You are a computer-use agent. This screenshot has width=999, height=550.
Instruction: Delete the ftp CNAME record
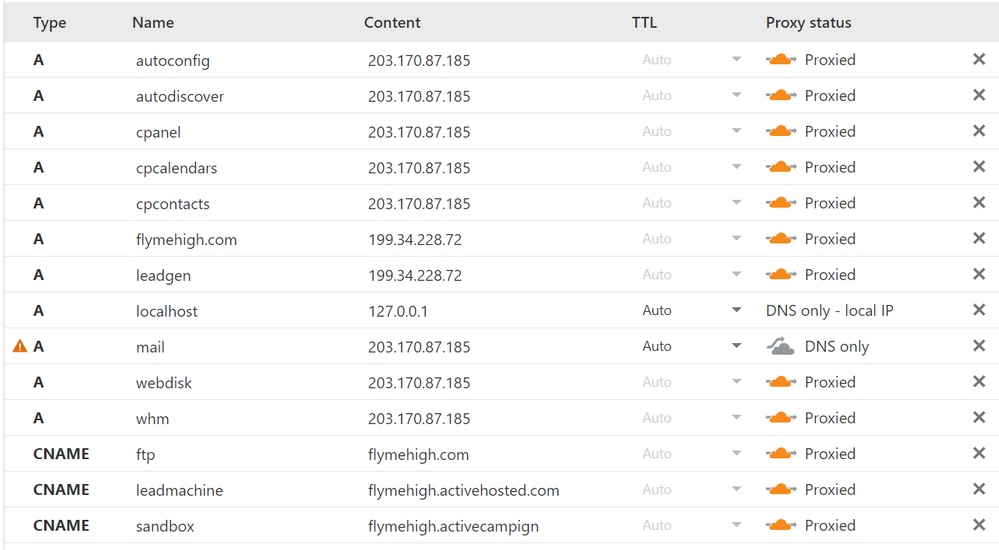[x=979, y=454]
